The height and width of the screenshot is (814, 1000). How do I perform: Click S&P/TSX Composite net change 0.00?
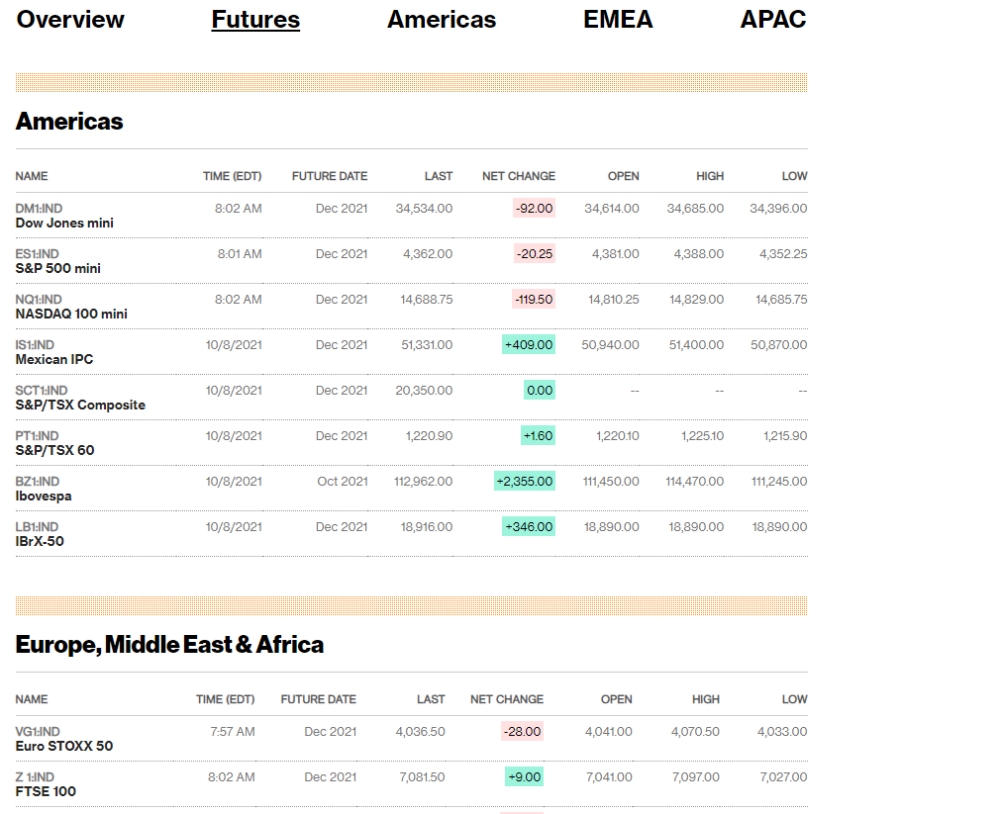540,390
